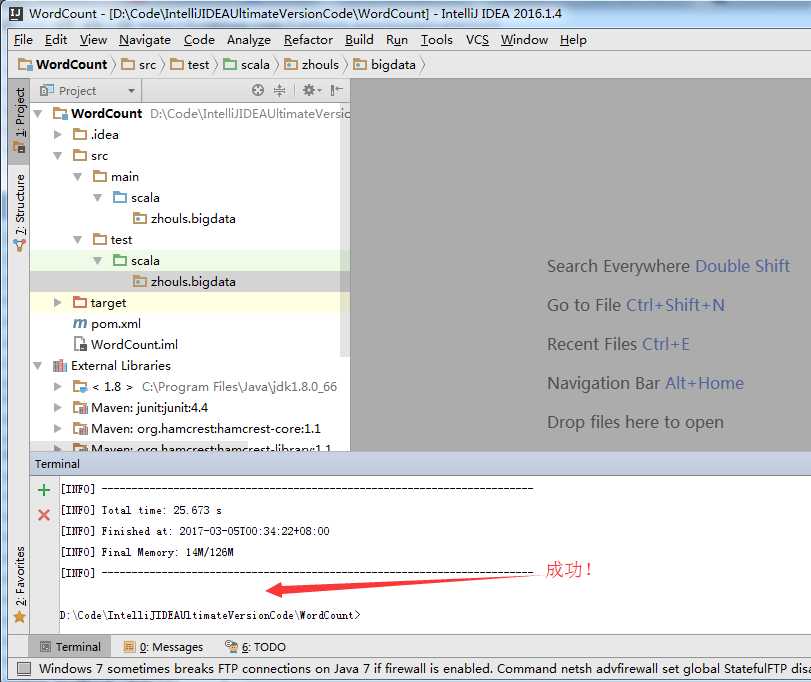Toggle 1: Project side tab
The height and width of the screenshot is (682, 811).
(x=20, y=120)
